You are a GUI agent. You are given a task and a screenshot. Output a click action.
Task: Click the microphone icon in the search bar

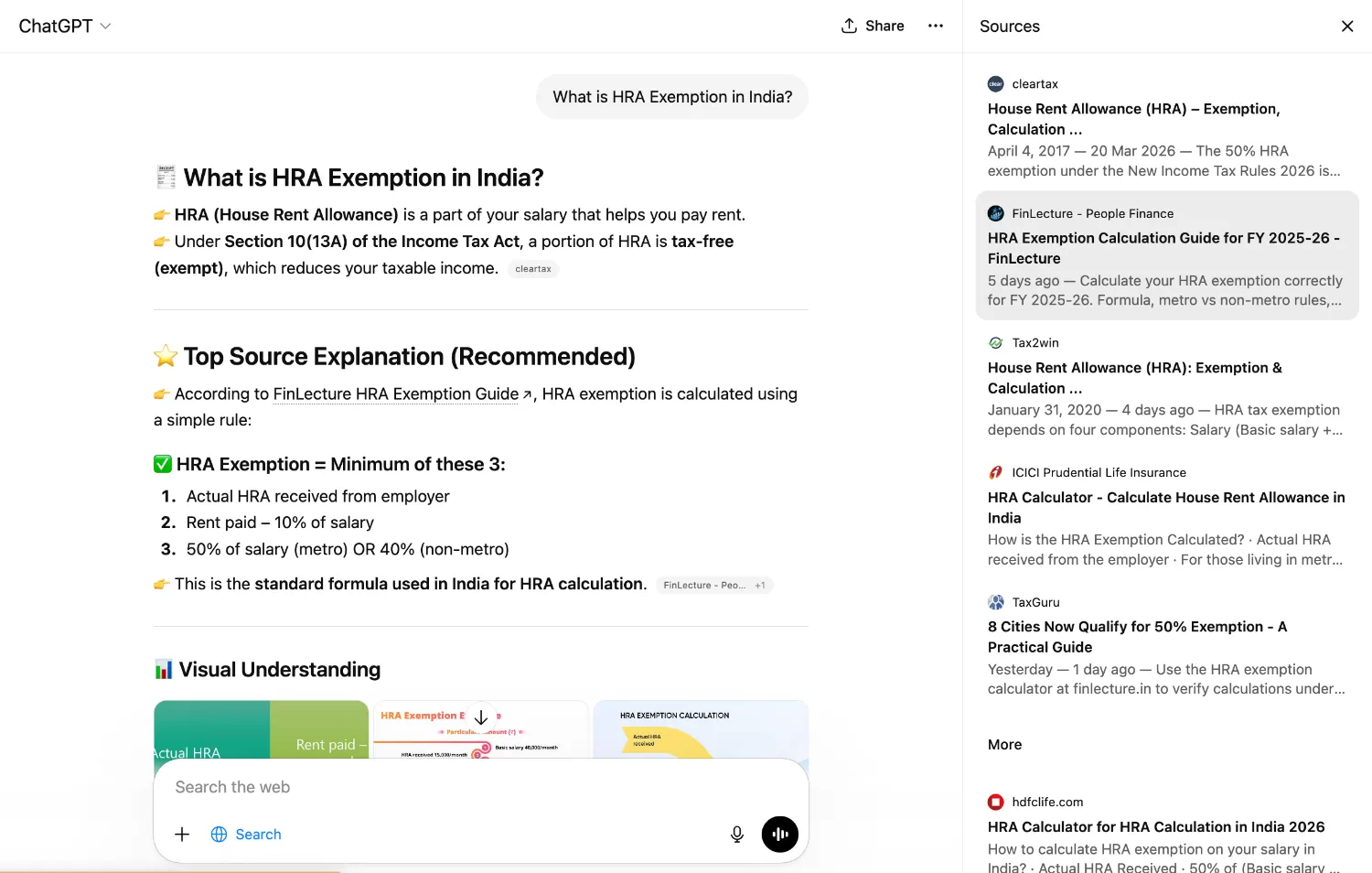[x=736, y=834]
